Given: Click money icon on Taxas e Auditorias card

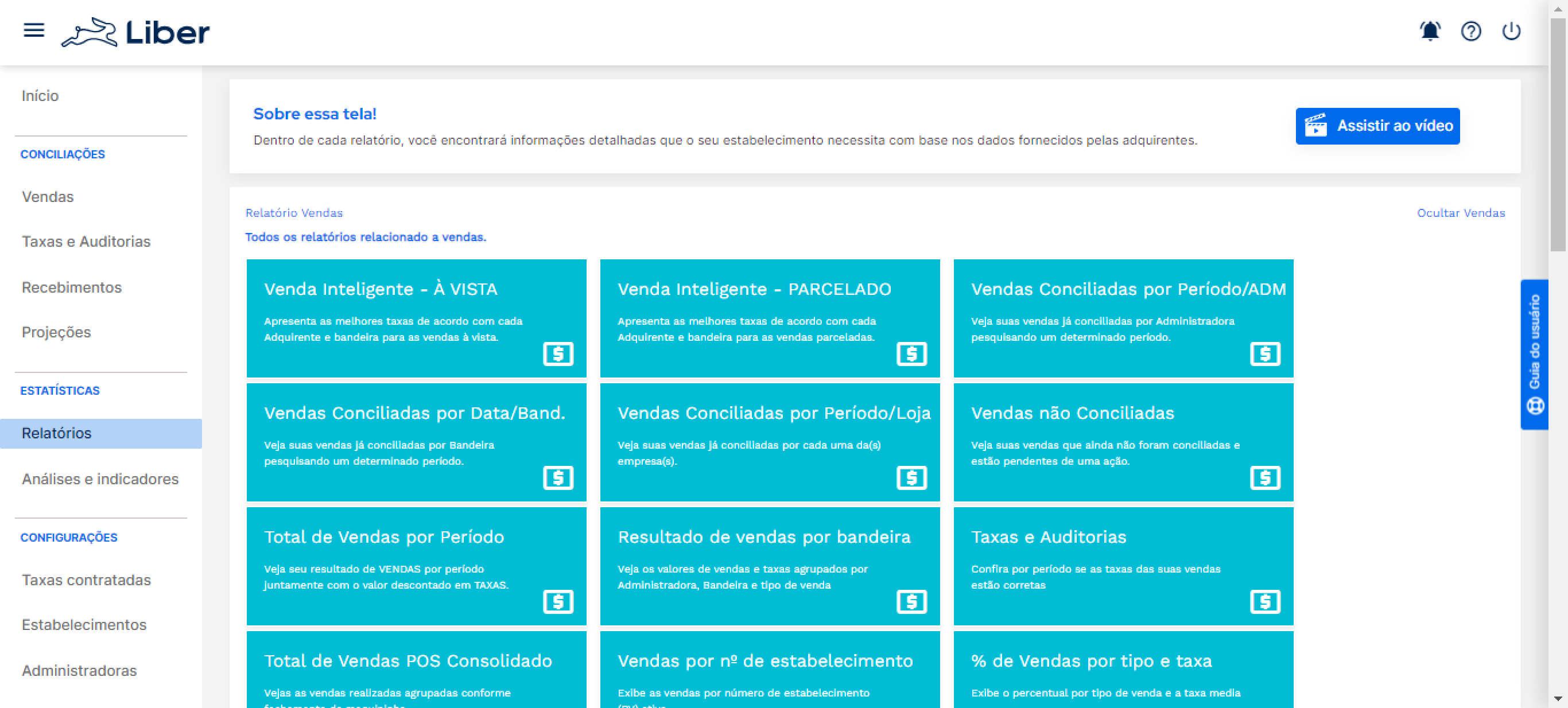Looking at the screenshot, I should coord(1265,601).
